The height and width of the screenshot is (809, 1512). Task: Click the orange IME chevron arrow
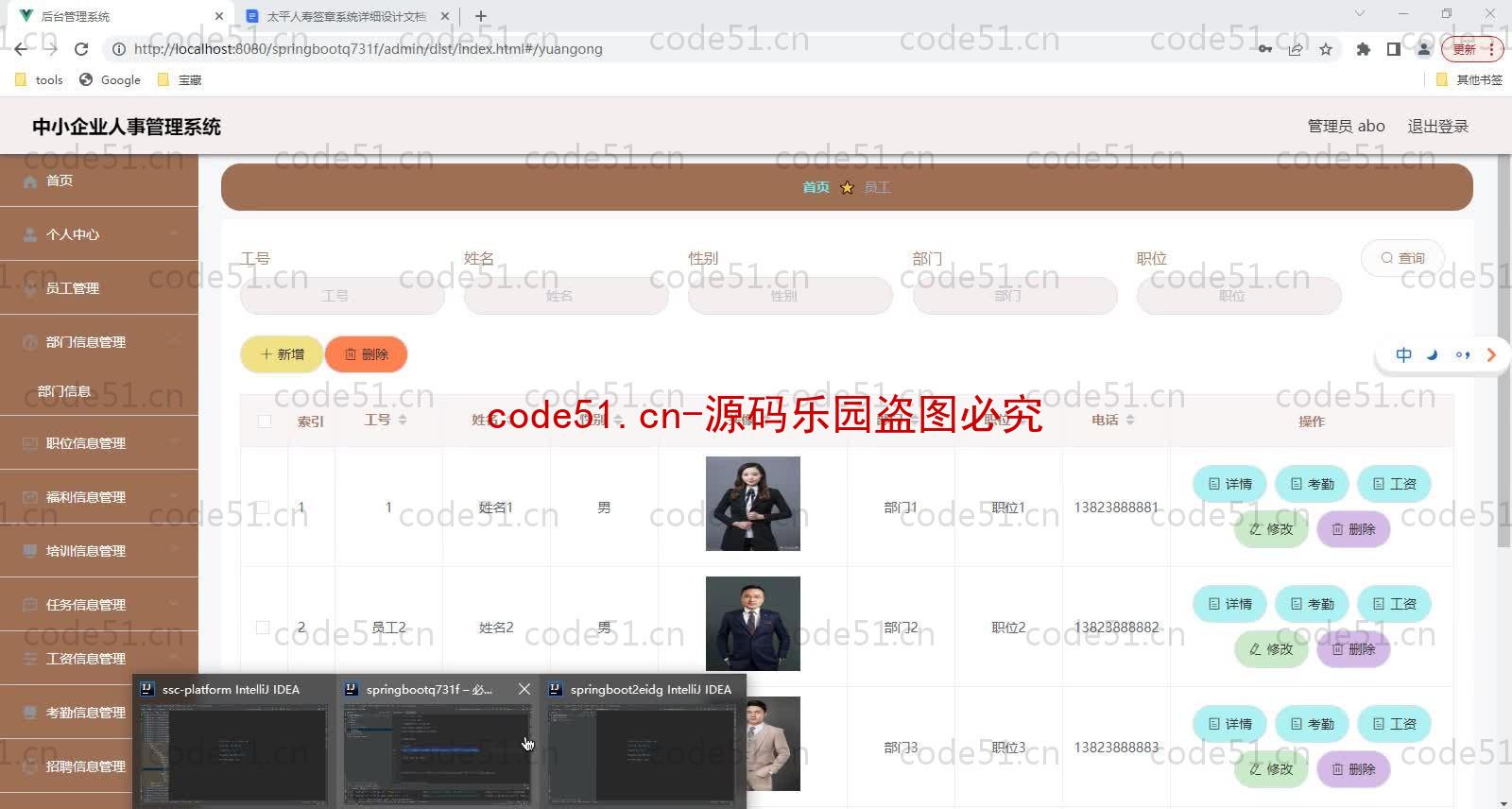coord(1491,355)
